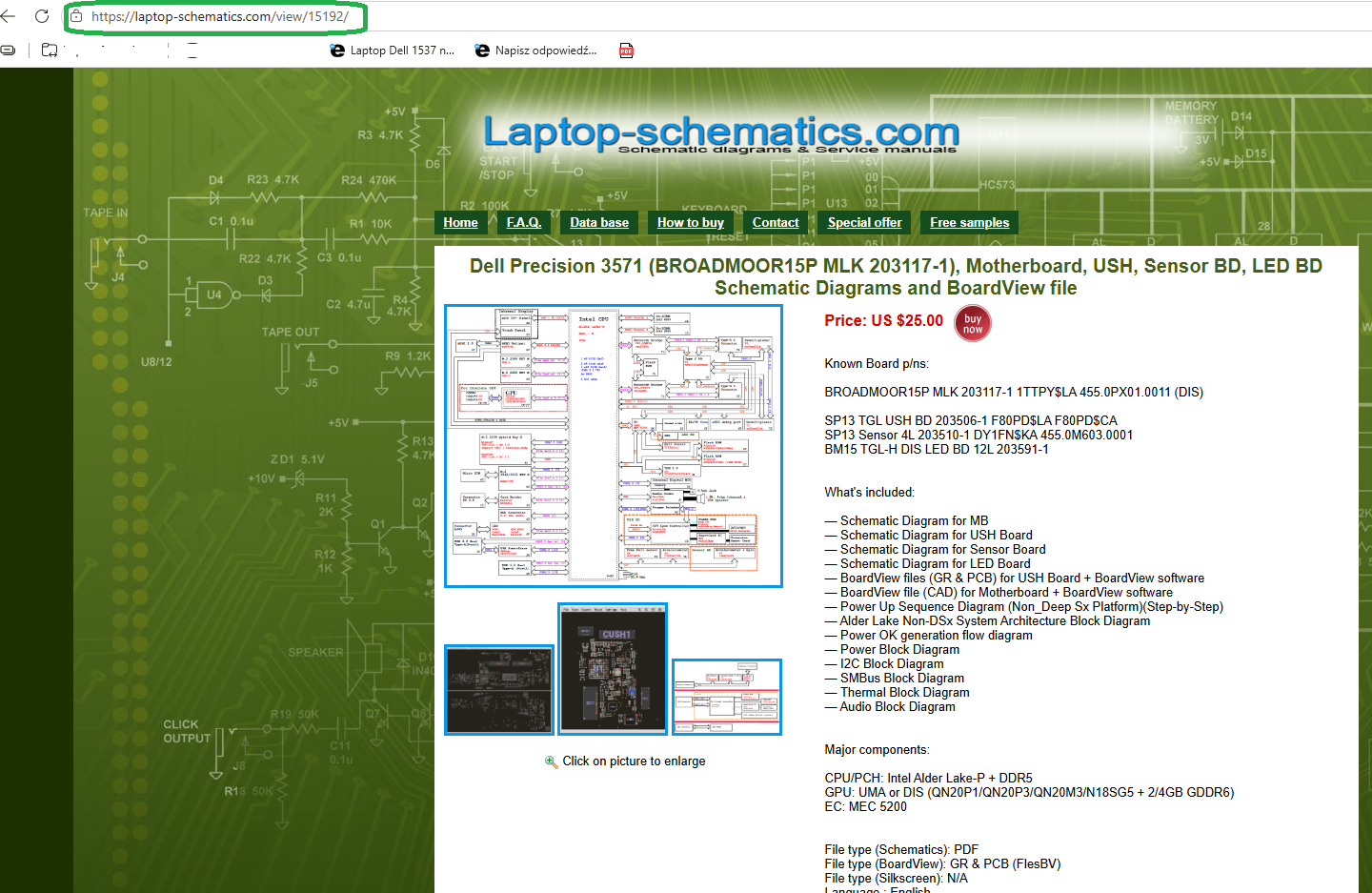Select 'Schematic Diagram for Sensor Board' entry
The image size is (1372, 893).
click(935, 550)
